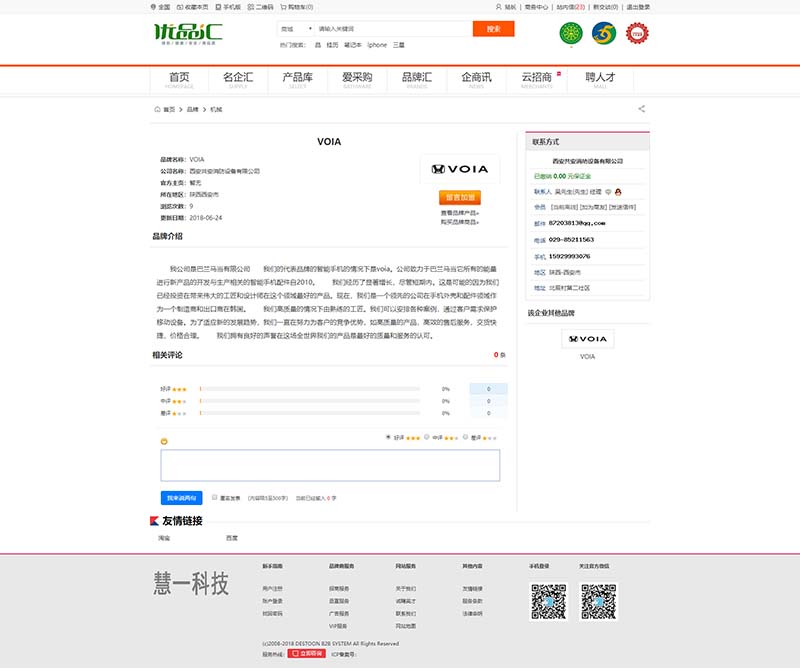The height and width of the screenshot is (668, 800).
Task: Click the blue comment submit button
Action: point(181,498)
